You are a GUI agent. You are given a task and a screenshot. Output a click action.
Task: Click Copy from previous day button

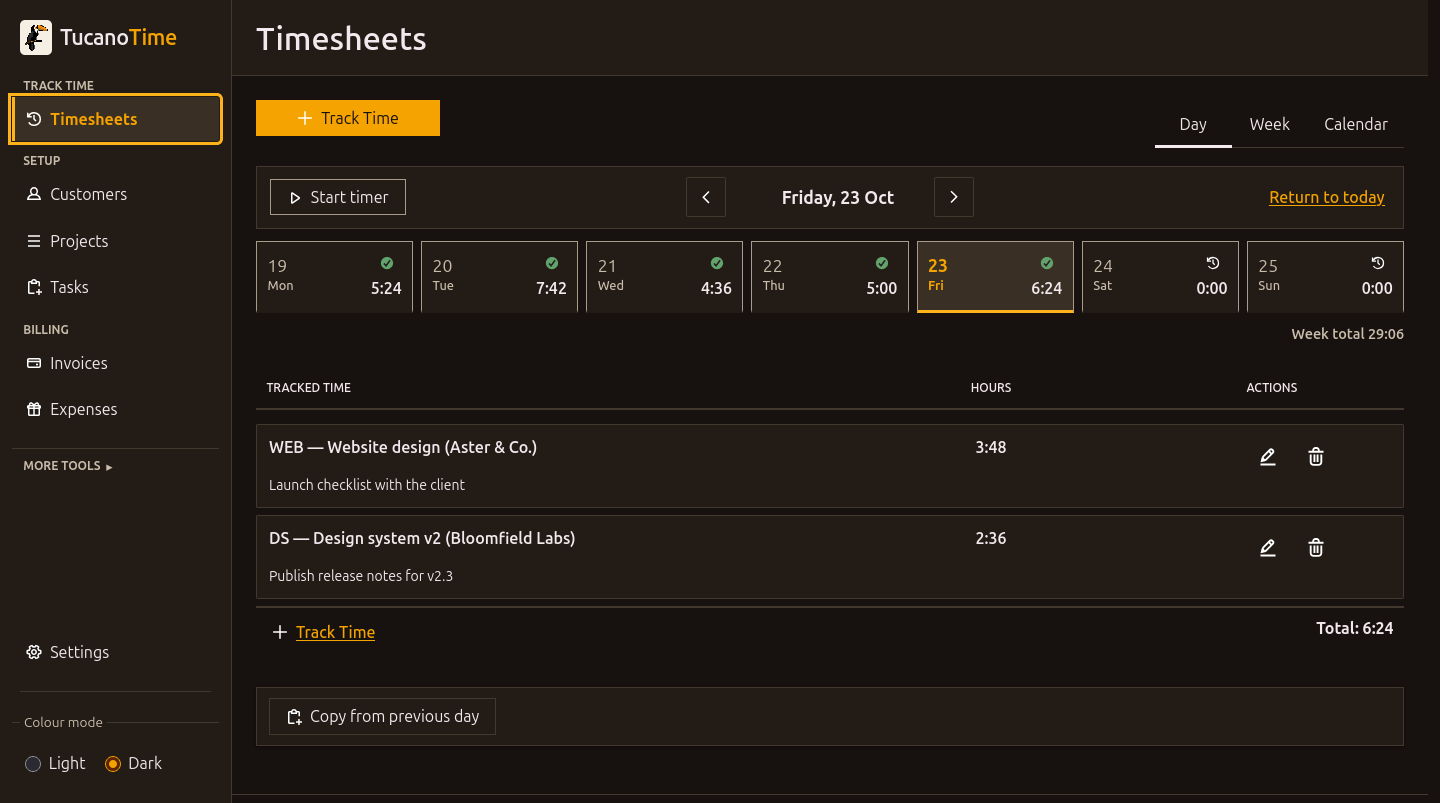(x=383, y=716)
